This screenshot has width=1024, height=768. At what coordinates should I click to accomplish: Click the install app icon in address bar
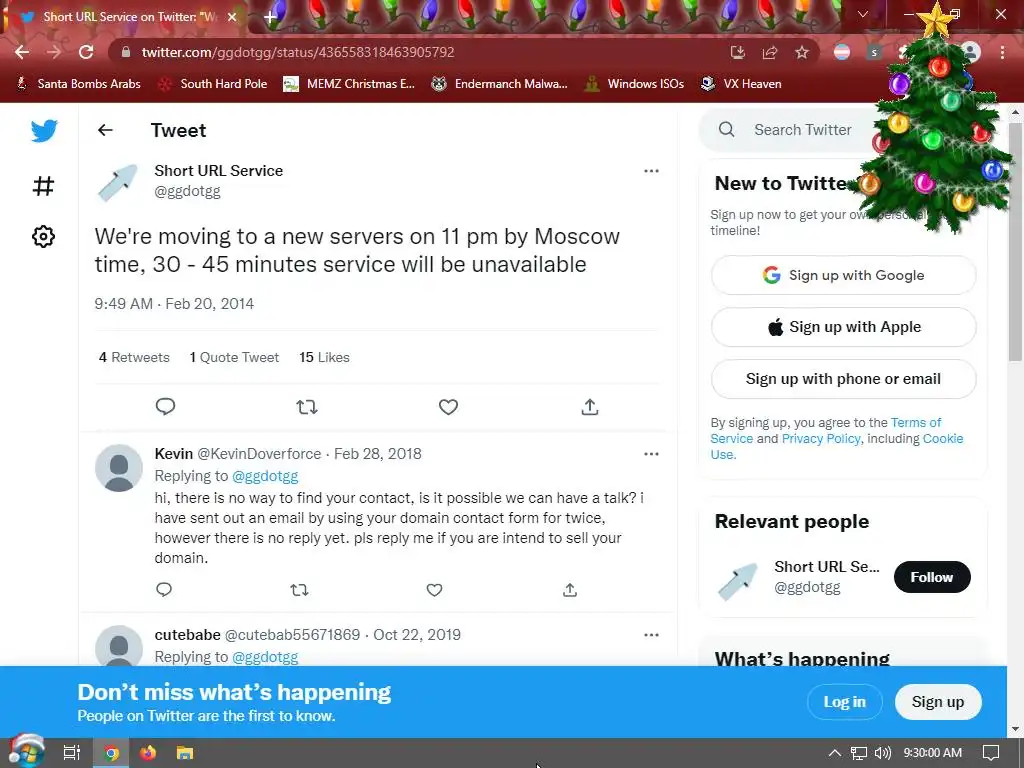coord(738,52)
